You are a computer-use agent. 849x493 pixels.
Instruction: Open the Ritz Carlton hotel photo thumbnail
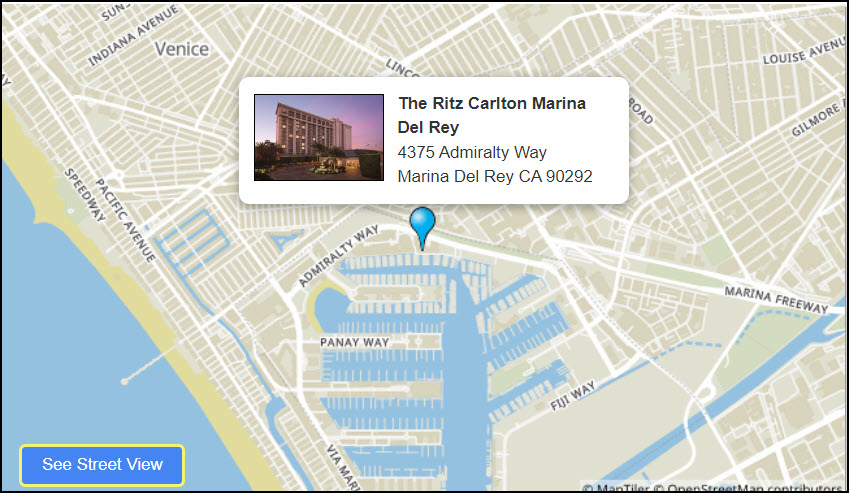319,137
